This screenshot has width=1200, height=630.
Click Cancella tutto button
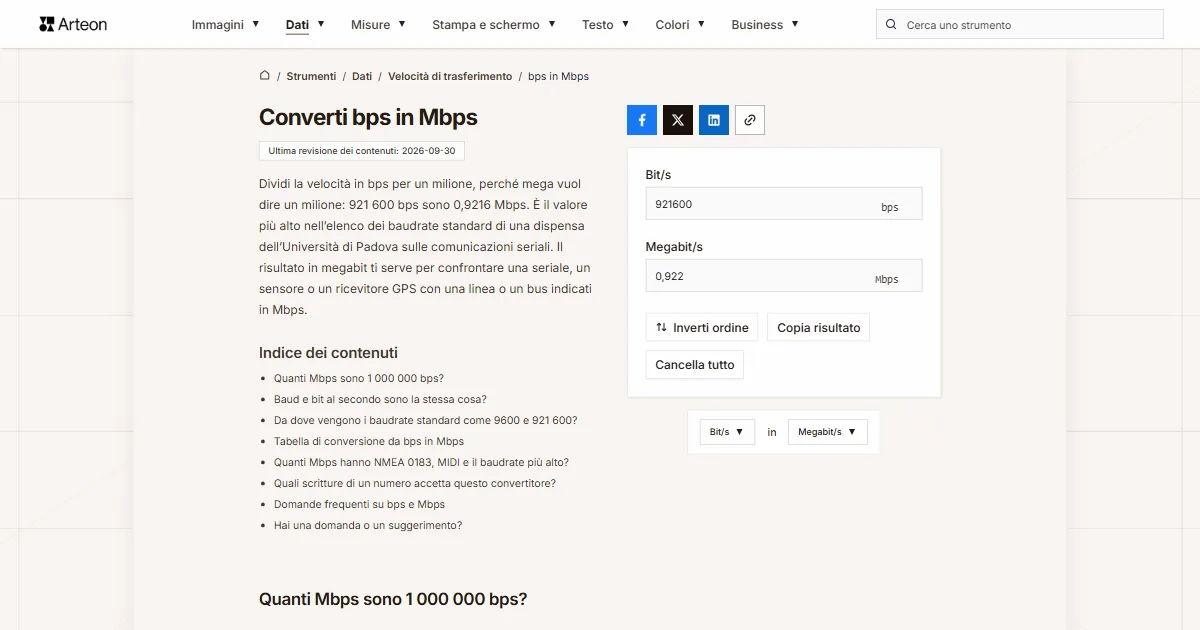pyautogui.click(x=695, y=364)
